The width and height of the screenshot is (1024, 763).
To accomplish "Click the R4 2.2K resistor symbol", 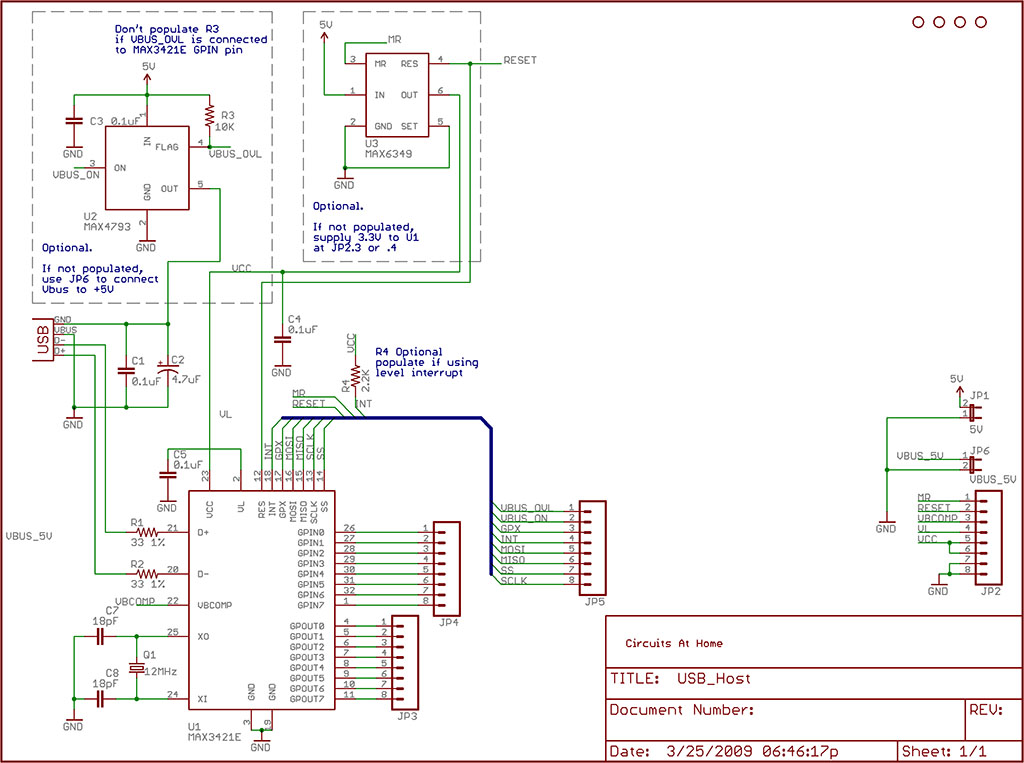I will click(356, 378).
